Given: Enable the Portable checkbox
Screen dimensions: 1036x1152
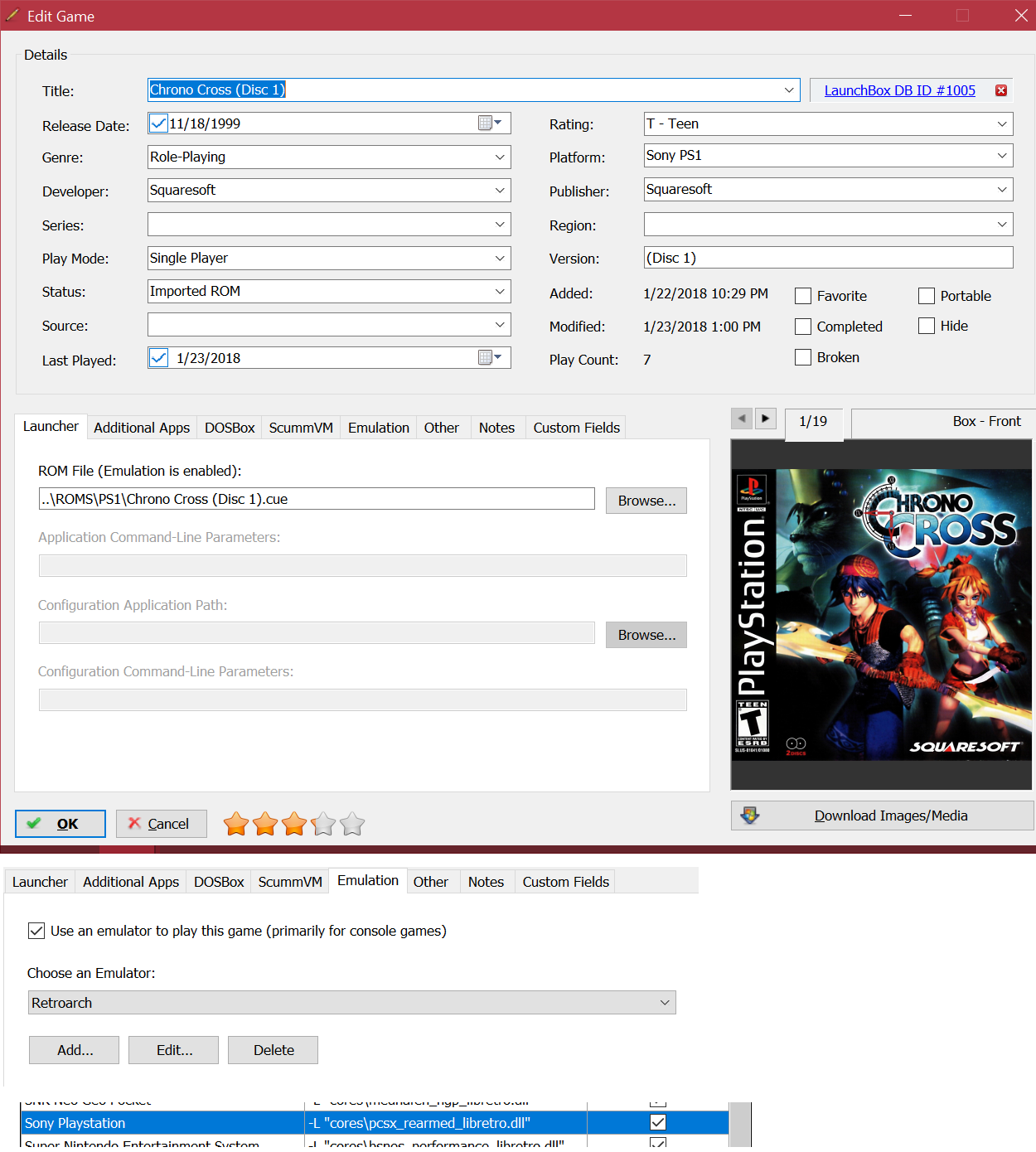Looking at the screenshot, I should point(927,296).
